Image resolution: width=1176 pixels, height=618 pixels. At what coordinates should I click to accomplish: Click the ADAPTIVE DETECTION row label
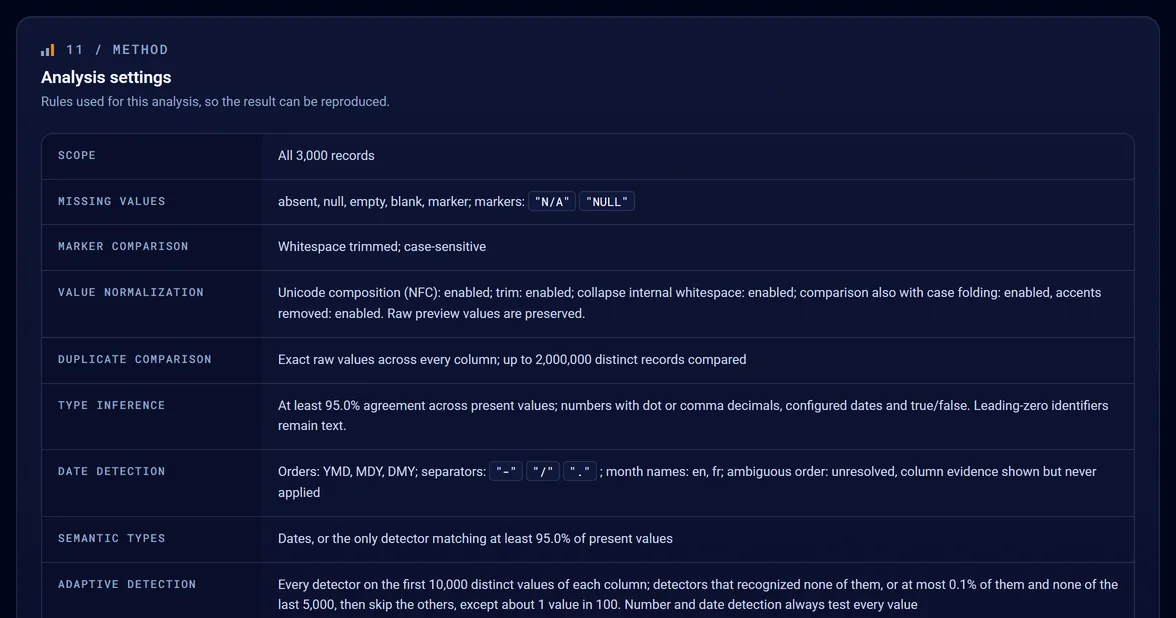click(127, 584)
